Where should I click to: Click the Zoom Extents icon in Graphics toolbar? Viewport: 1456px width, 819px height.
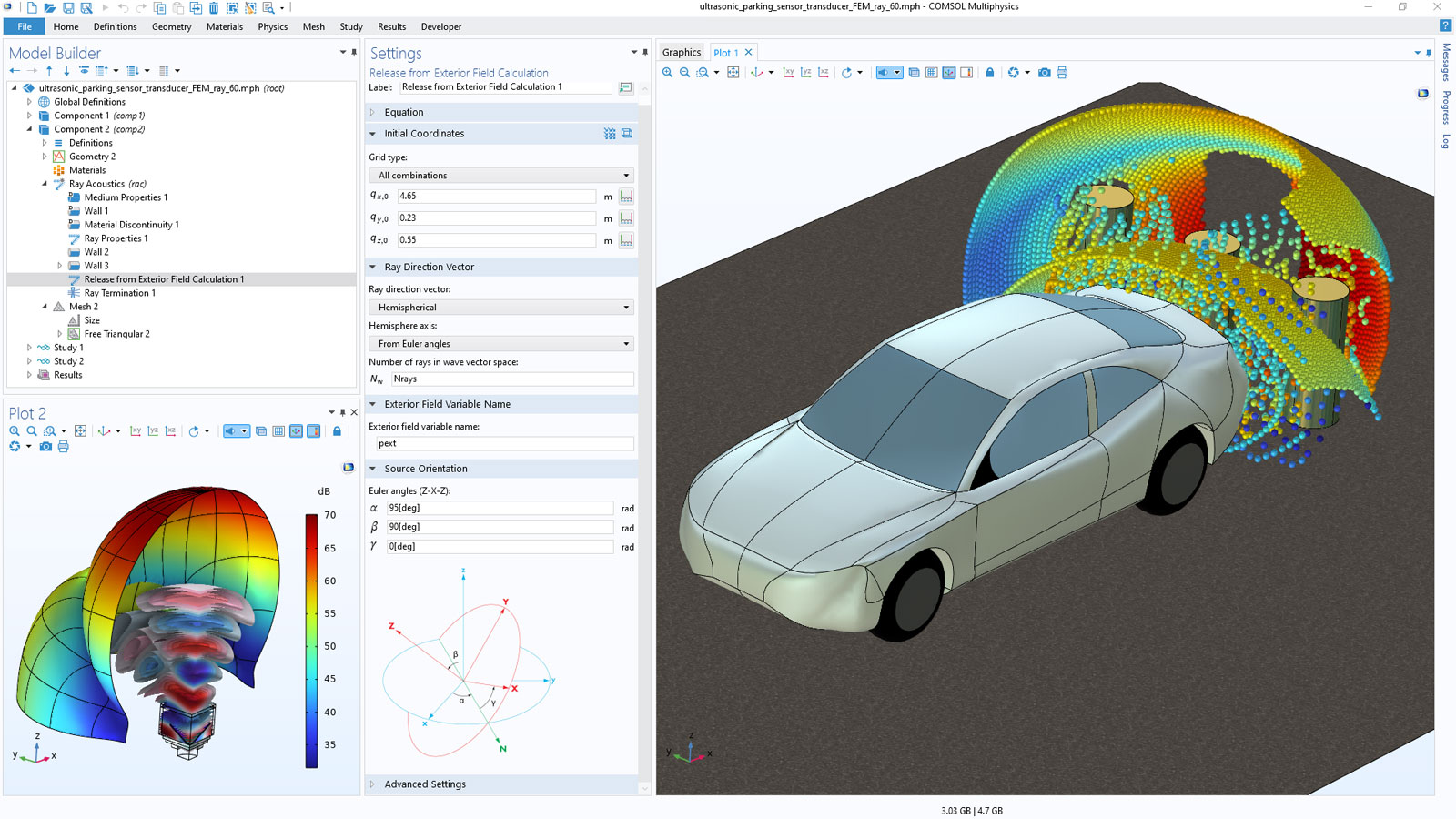(733, 73)
